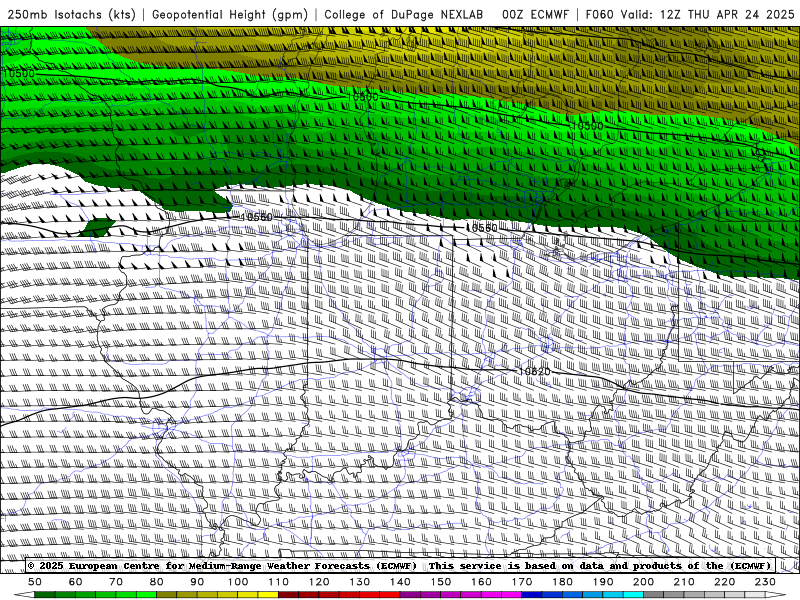Screen dimensions: 800x600
Task: Click the "70" value on the color scale
Action: tap(116, 582)
